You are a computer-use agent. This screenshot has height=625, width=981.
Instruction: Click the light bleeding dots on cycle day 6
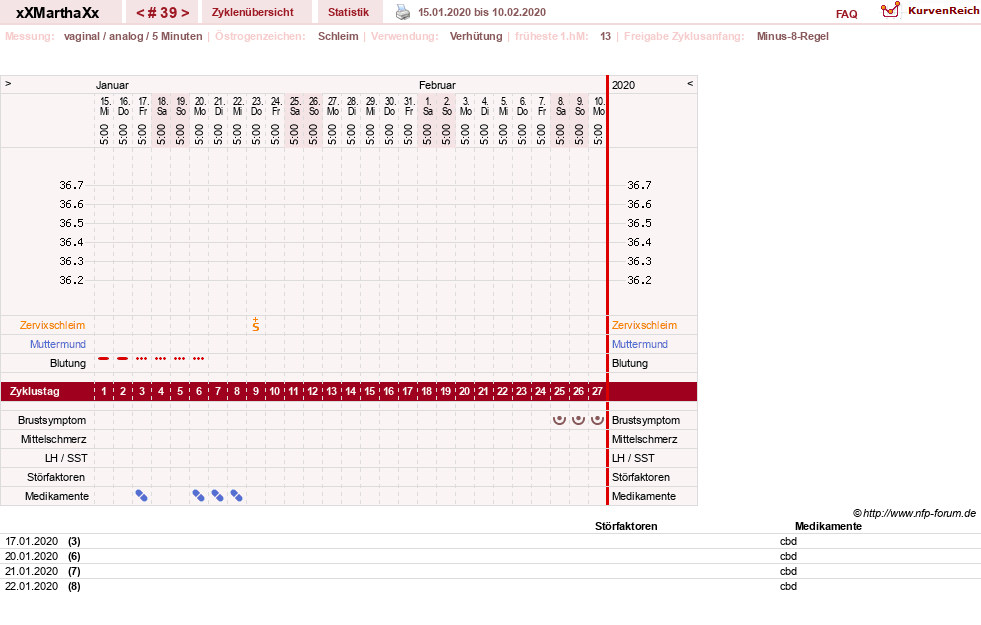(199, 358)
